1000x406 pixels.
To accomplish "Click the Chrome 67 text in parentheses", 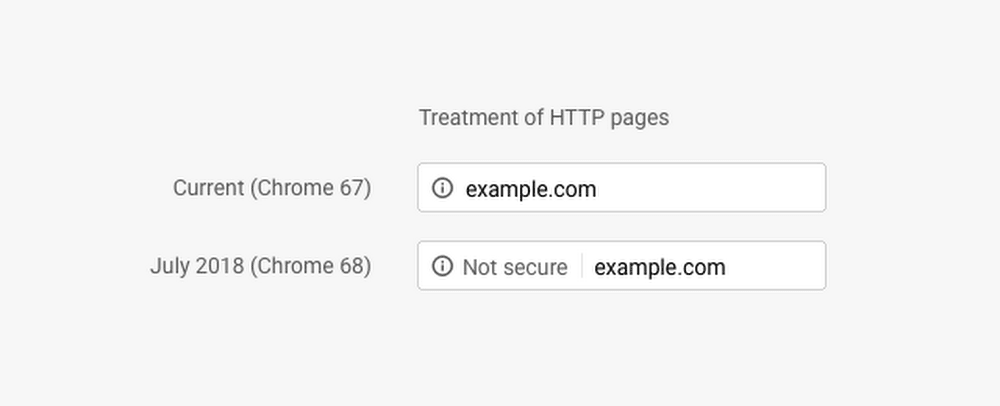I will 314,188.
